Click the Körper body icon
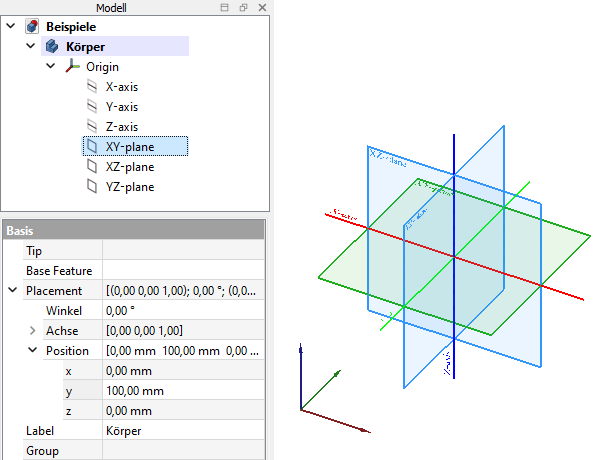Viewport: 600px width, 460px height. pos(52,46)
